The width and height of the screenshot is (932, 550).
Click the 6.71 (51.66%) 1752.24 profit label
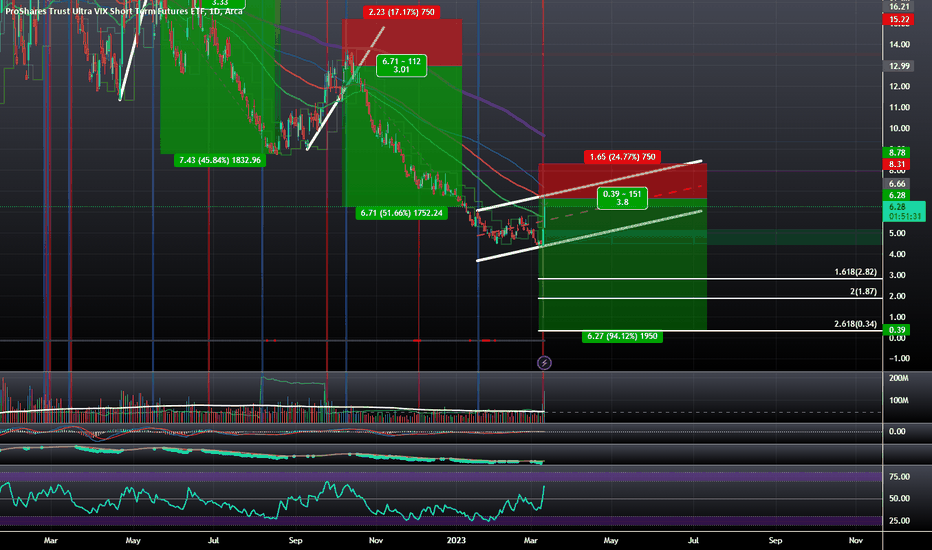(401, 213)
